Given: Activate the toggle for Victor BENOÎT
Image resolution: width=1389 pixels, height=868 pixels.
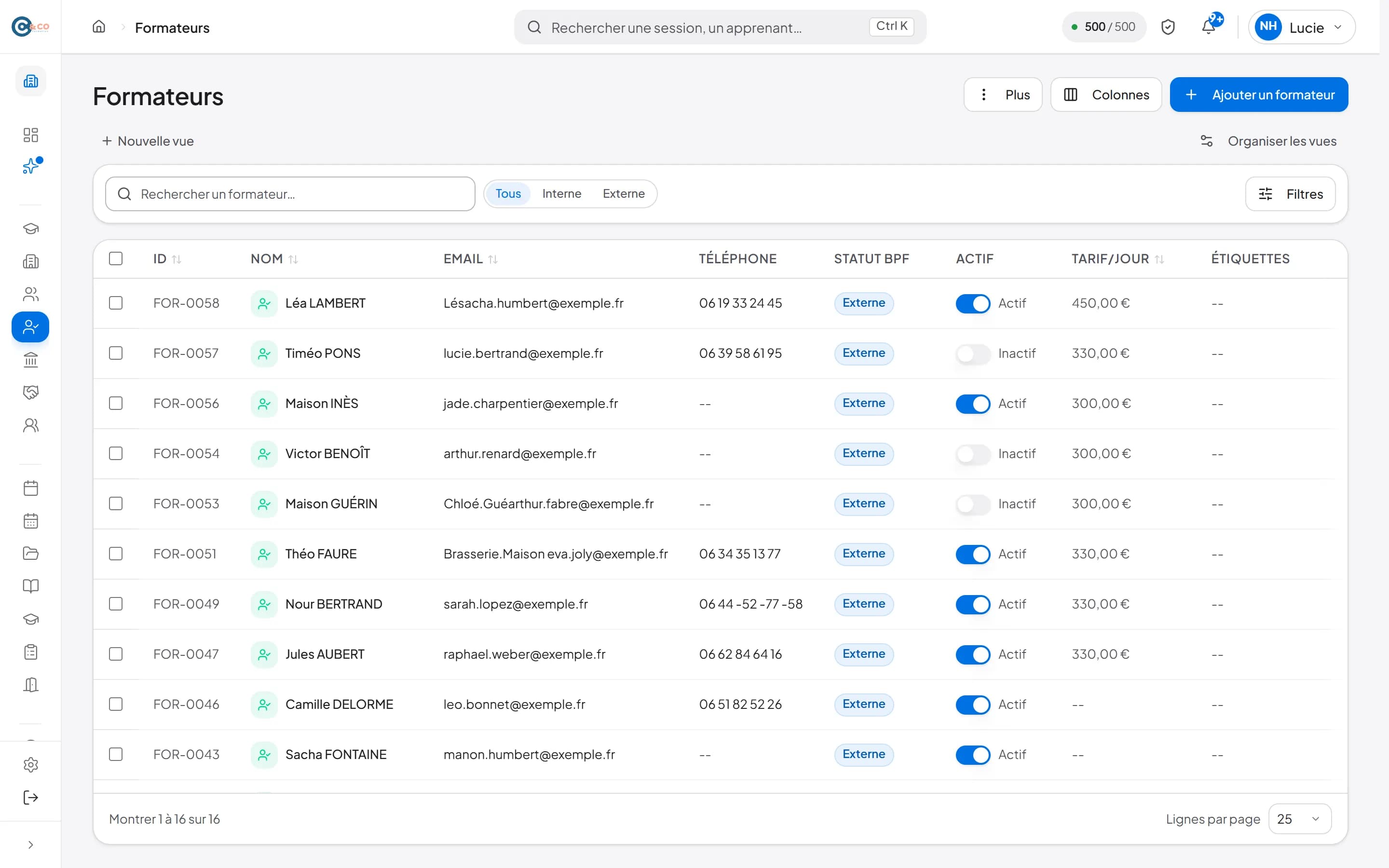Looking at the screenshot, I should [973, 454].
